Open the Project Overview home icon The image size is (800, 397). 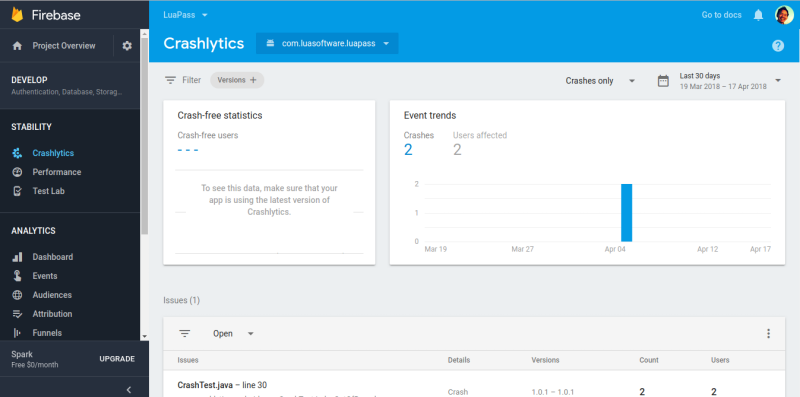17,46
